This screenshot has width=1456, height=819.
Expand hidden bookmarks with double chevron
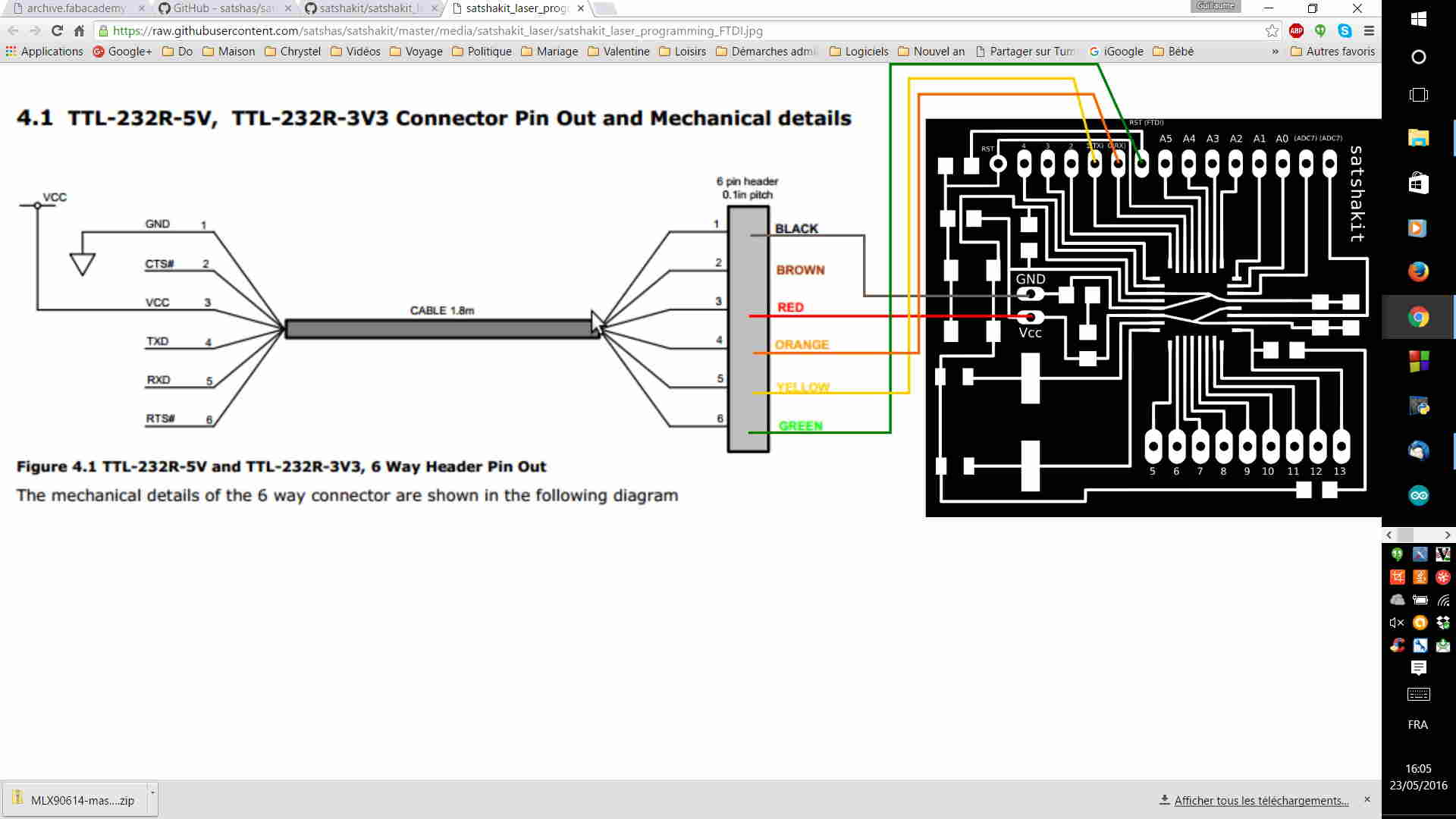click(1275, 52)
